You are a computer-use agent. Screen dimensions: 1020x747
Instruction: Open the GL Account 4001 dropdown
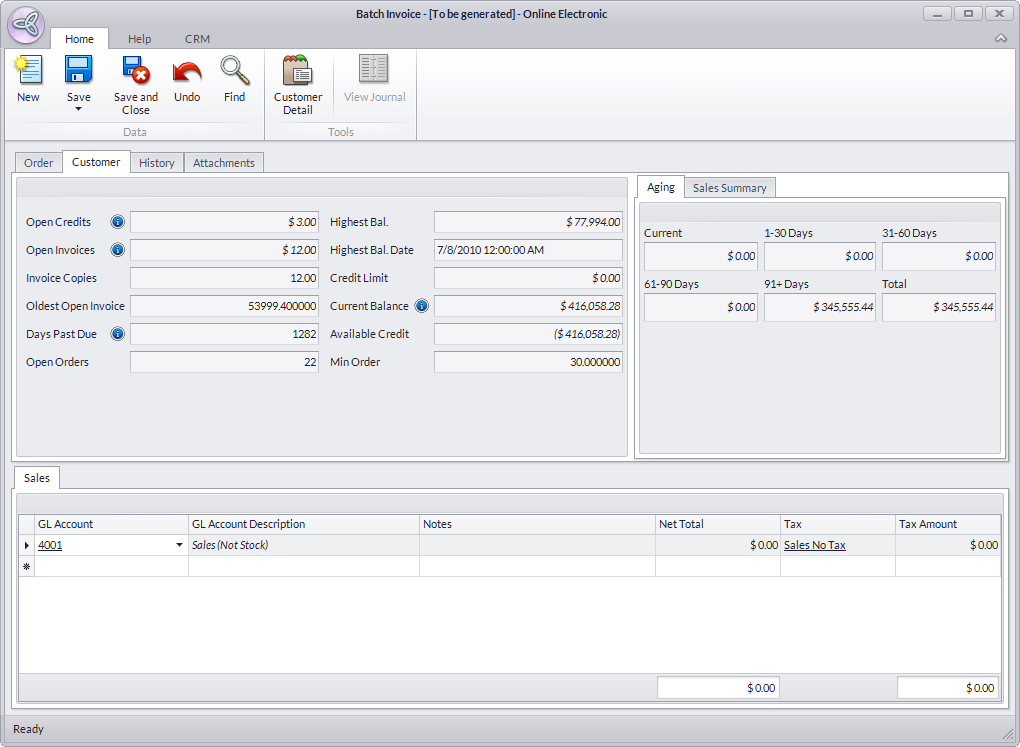coord(179,546)
